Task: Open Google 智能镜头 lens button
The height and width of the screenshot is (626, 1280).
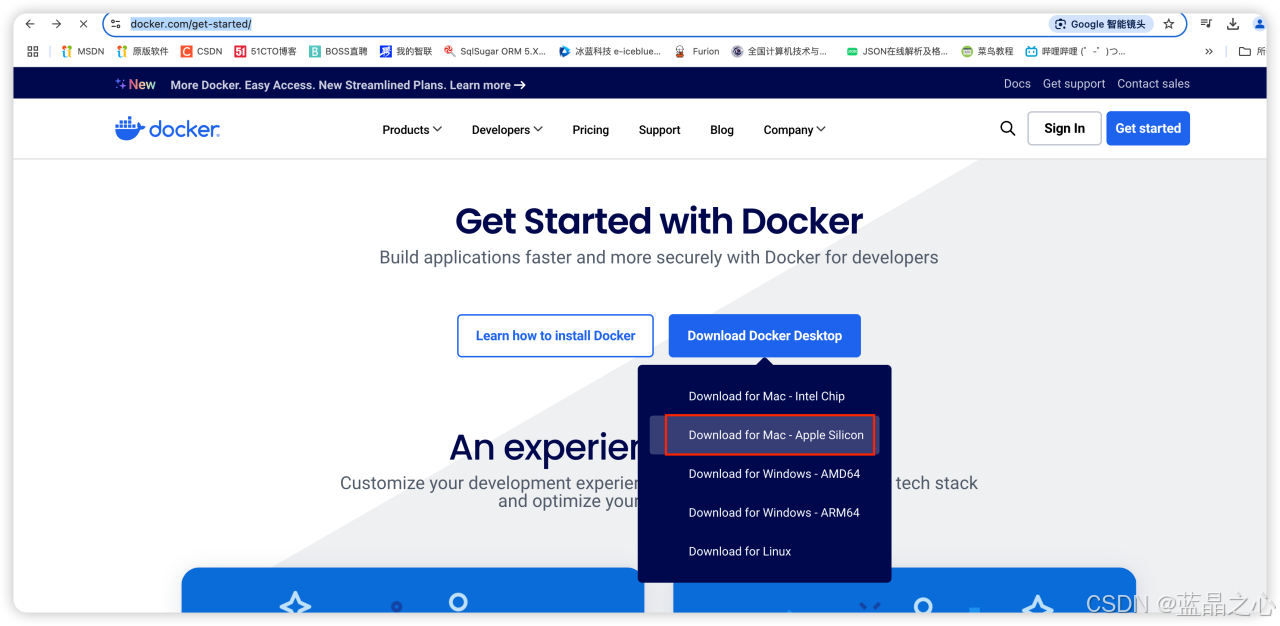Action: [1101, 24]
